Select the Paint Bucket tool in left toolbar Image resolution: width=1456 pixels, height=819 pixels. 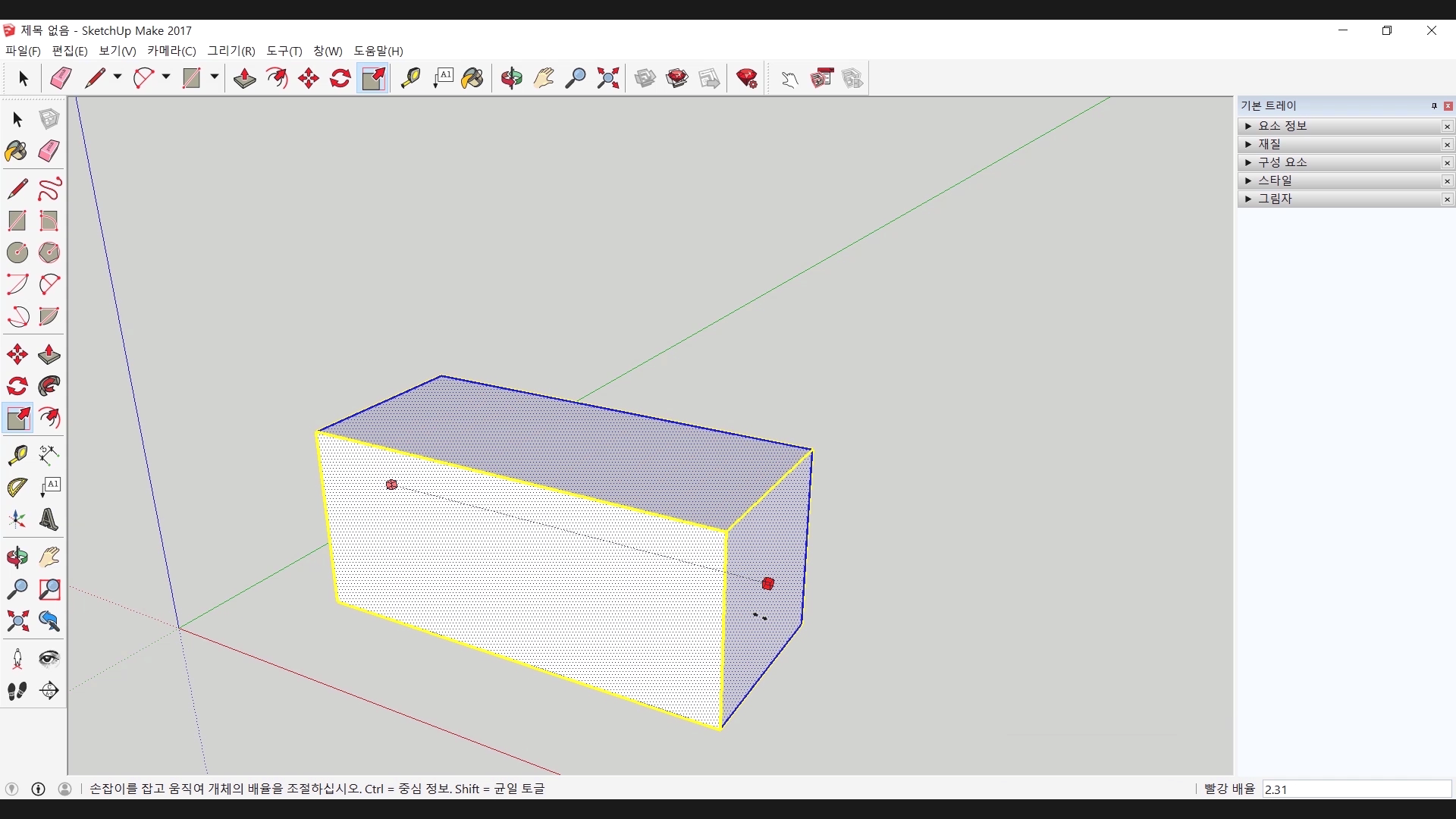click(16, 151)
